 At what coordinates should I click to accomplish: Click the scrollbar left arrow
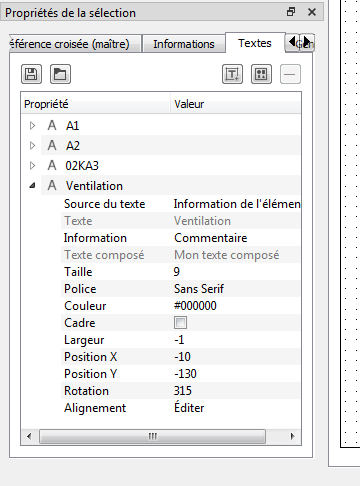pyautogui.click(x=29, y=436)
